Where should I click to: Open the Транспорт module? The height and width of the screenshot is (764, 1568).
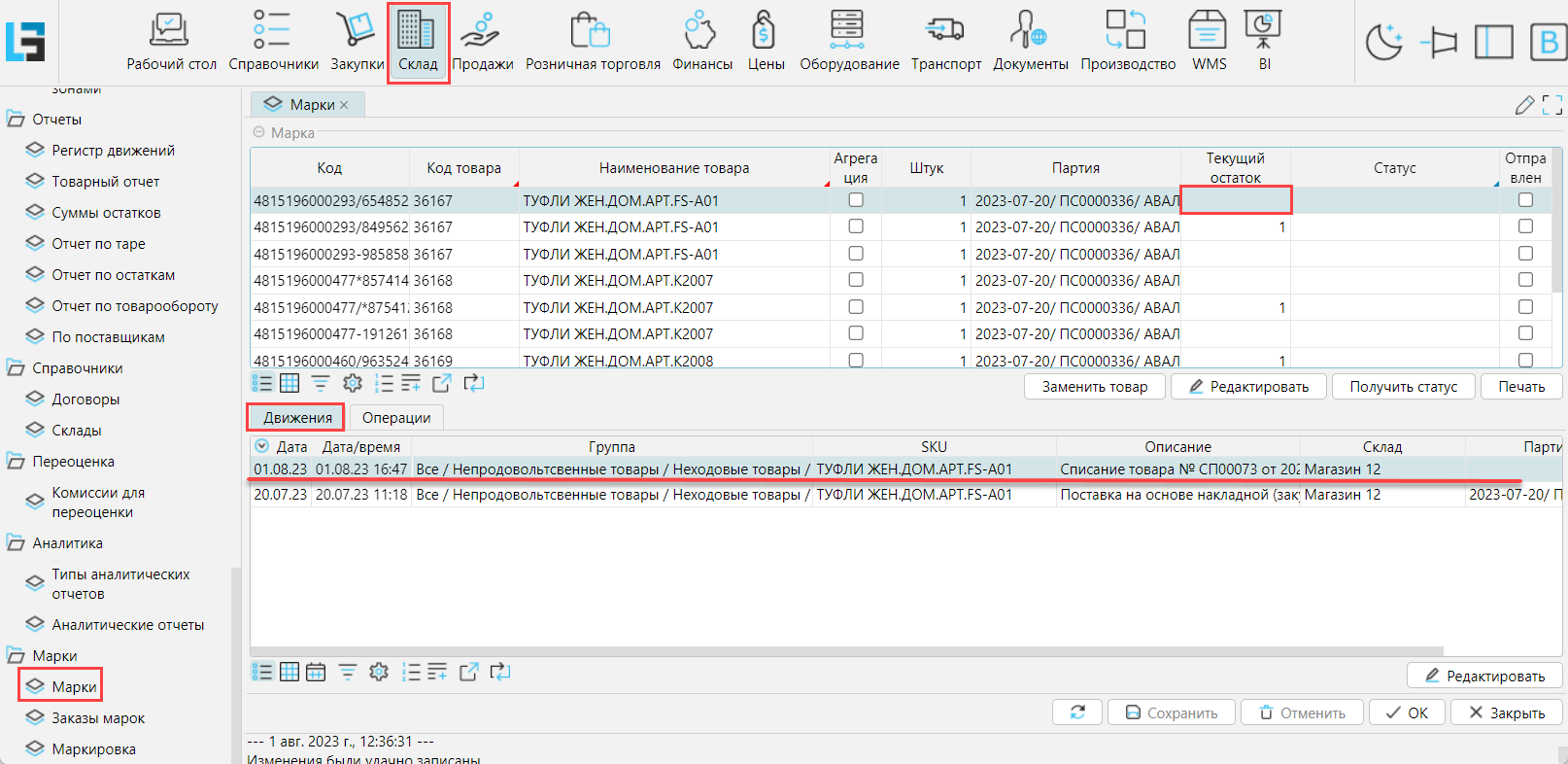pyautogui.click(x=945, y=43)
